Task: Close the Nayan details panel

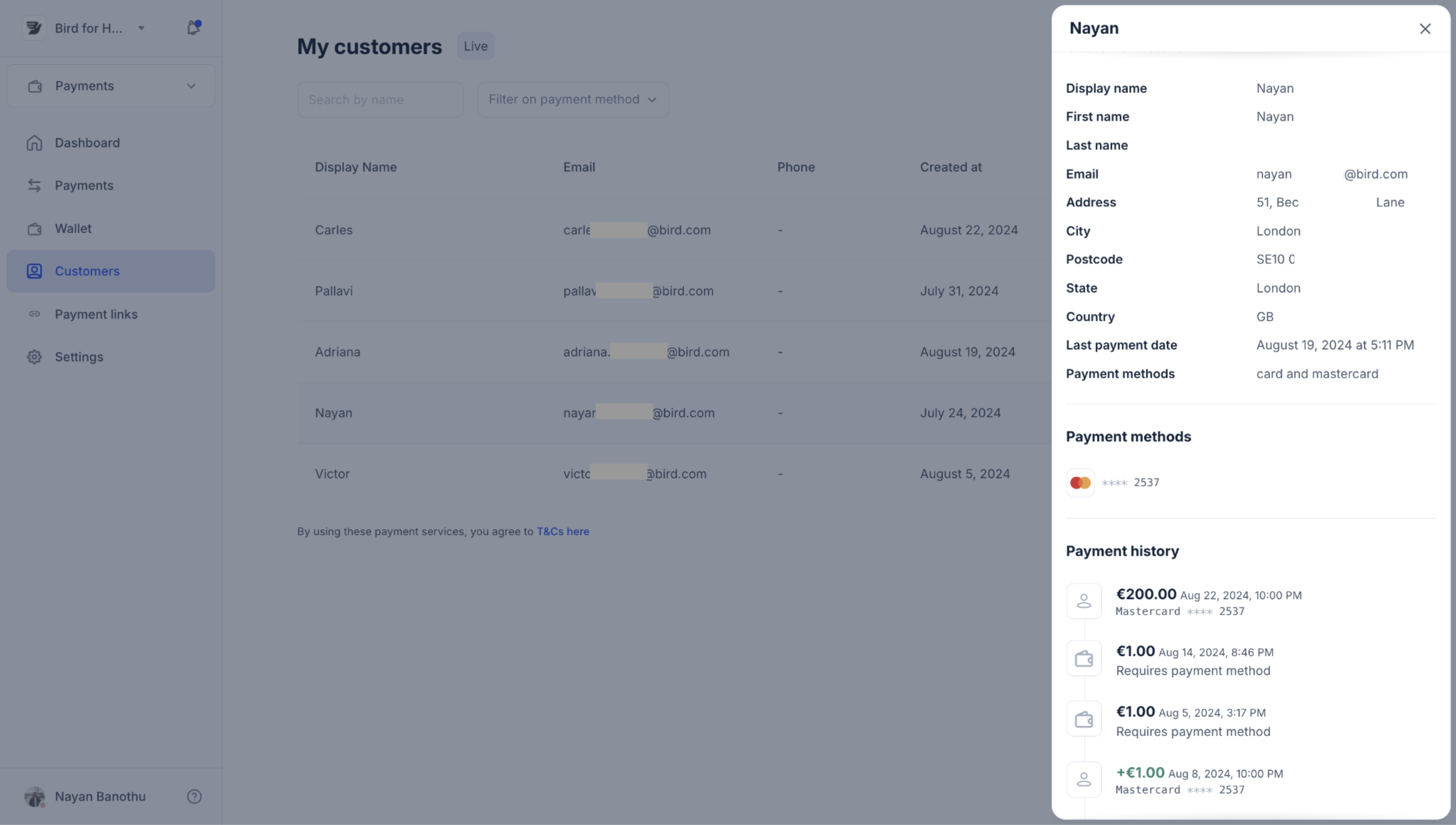Action: point(1425,28)
